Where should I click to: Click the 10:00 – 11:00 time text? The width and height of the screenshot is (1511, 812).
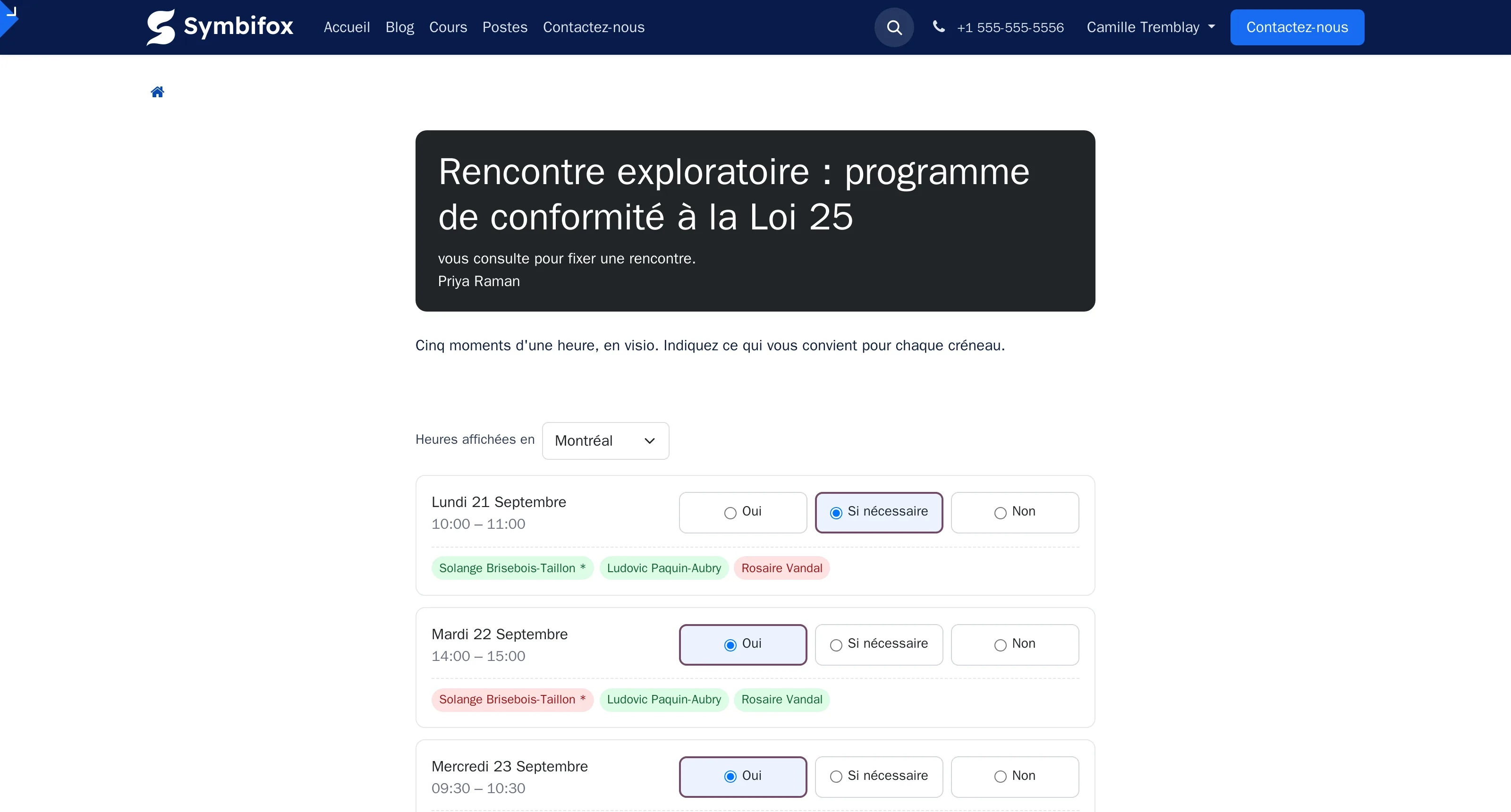(x=478, y=524)
